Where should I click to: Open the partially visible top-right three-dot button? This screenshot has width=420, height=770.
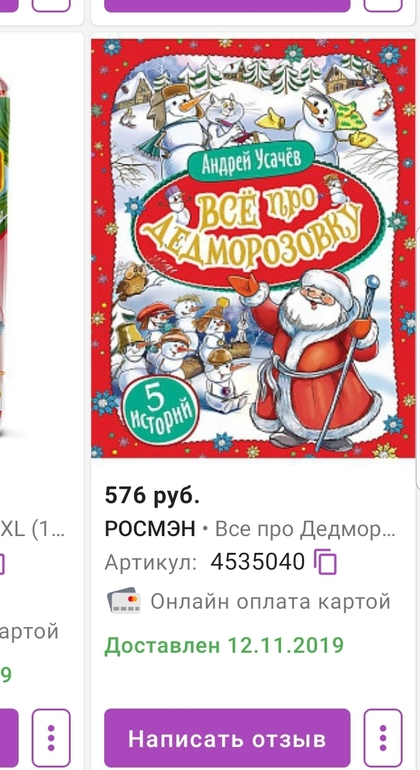pyautogui.click(x=383, y=5)
